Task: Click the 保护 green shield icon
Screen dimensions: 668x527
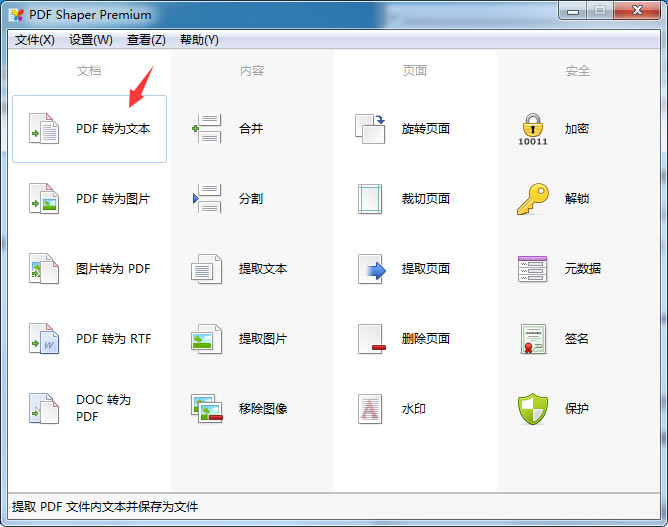Action: click(x=533, y=409)
